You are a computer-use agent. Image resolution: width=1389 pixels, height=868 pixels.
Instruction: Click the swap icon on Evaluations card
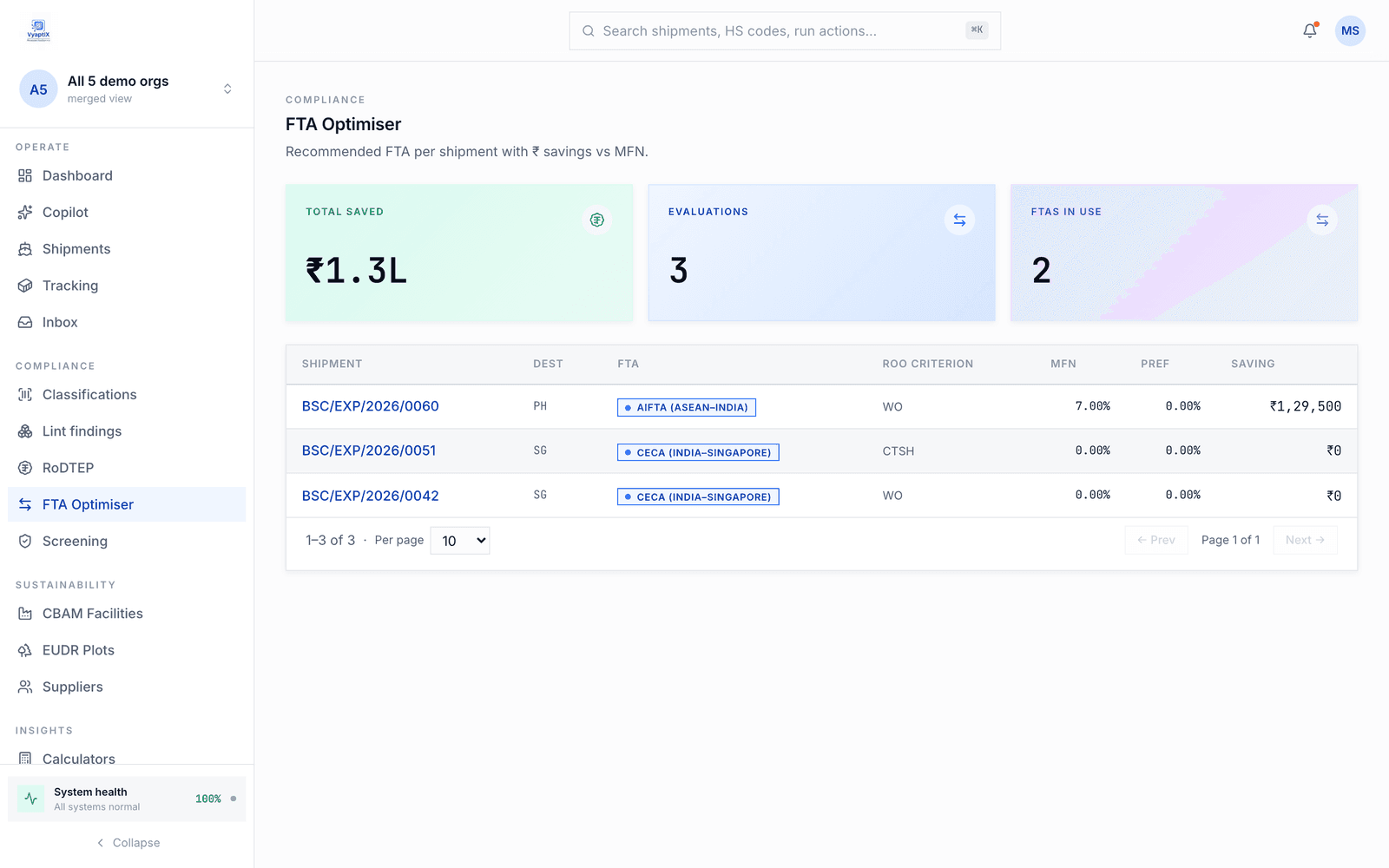tap(959, 220)
